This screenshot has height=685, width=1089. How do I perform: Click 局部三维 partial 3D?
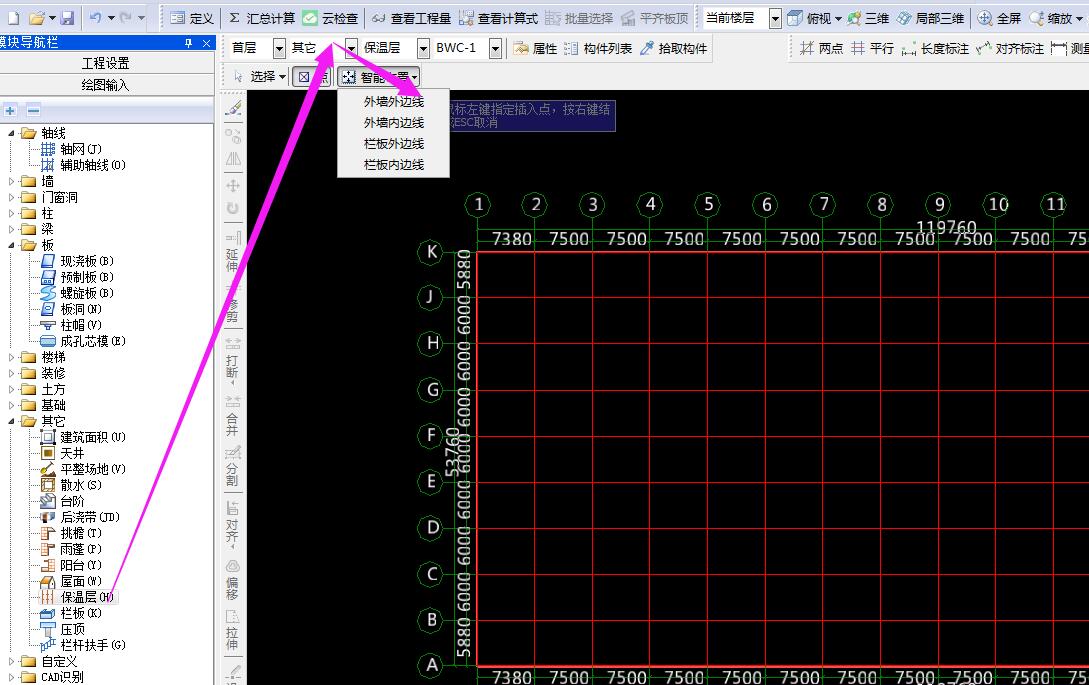pyautogui.click(x=930, y=18)
